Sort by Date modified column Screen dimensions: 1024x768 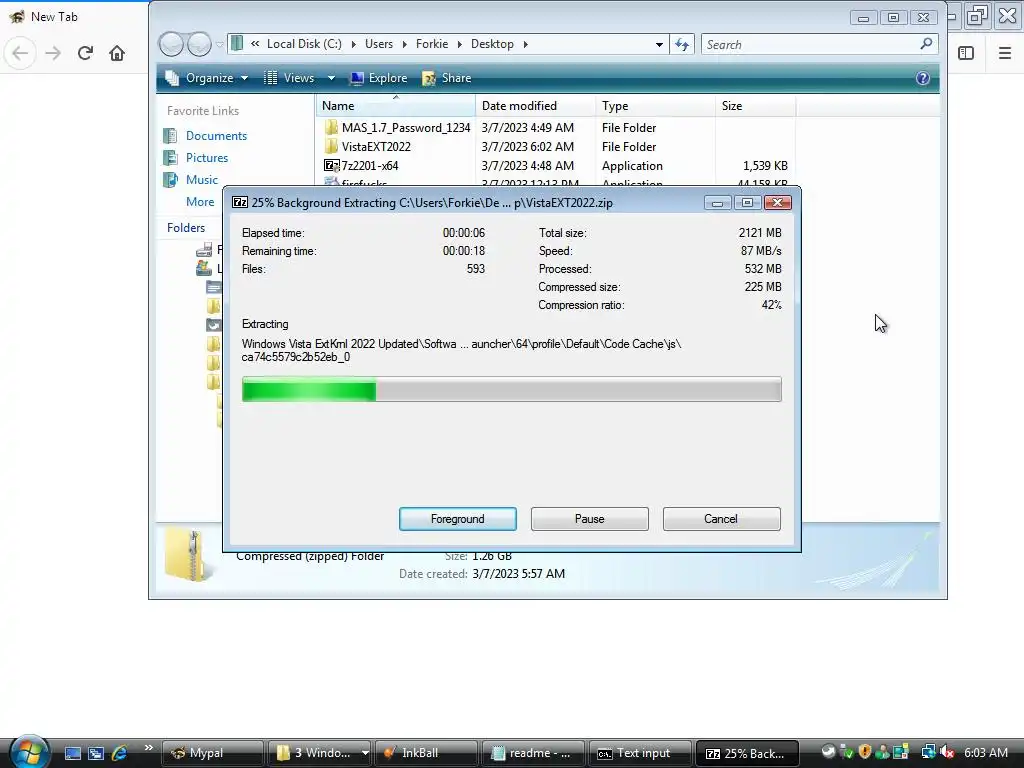[536, 106]
